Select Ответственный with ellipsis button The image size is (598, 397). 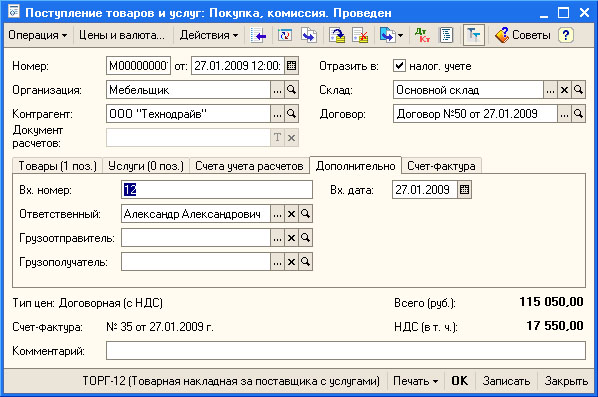click(277, 214)
